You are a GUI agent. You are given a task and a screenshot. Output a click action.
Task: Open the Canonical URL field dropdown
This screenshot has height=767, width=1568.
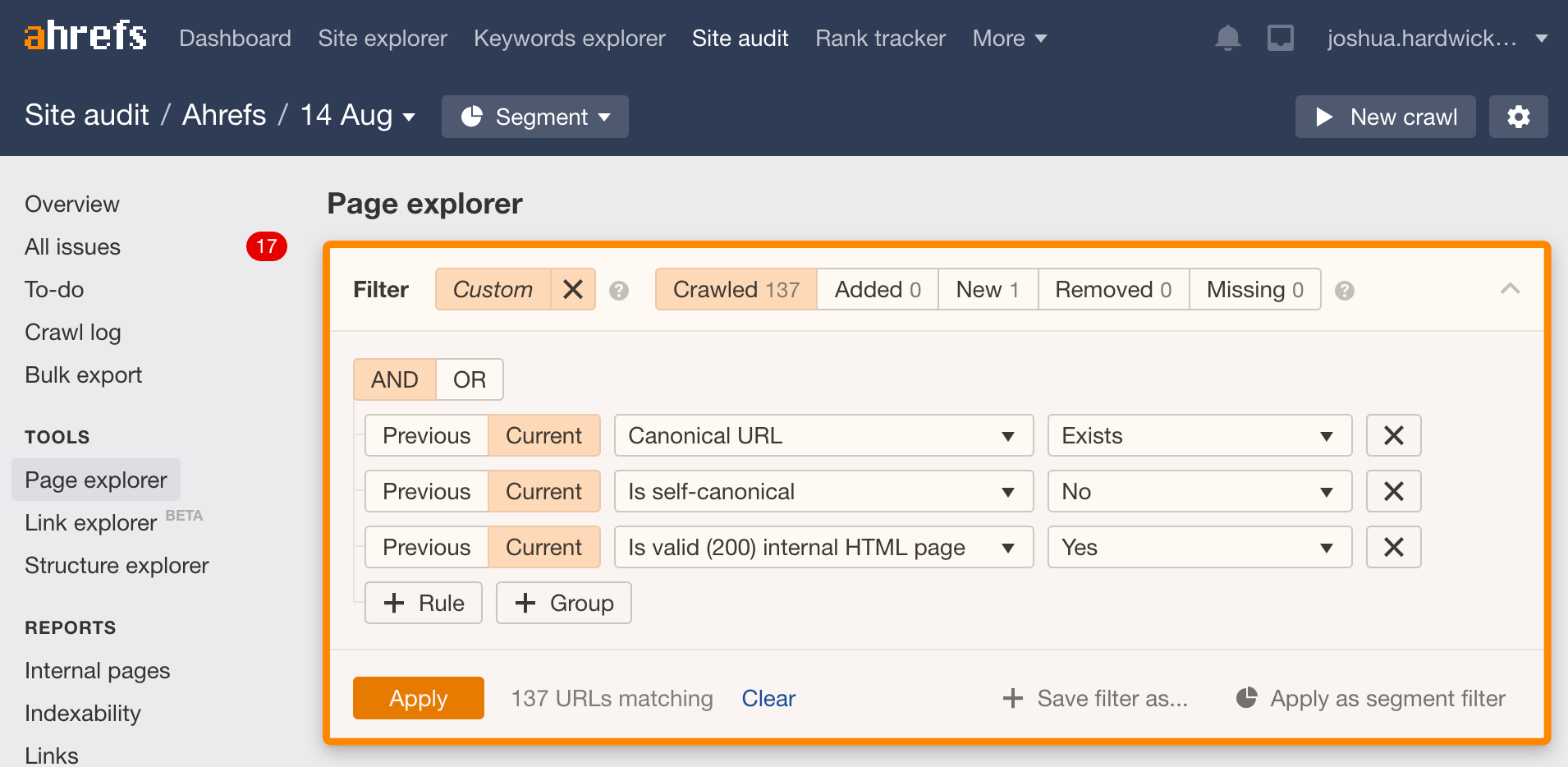pyautogui.click(x=823, y=435)
